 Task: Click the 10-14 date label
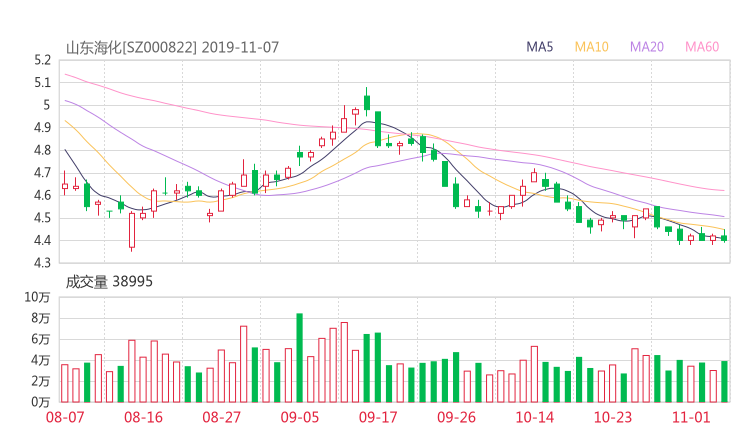pyautogui.click(x=534, y=417)
